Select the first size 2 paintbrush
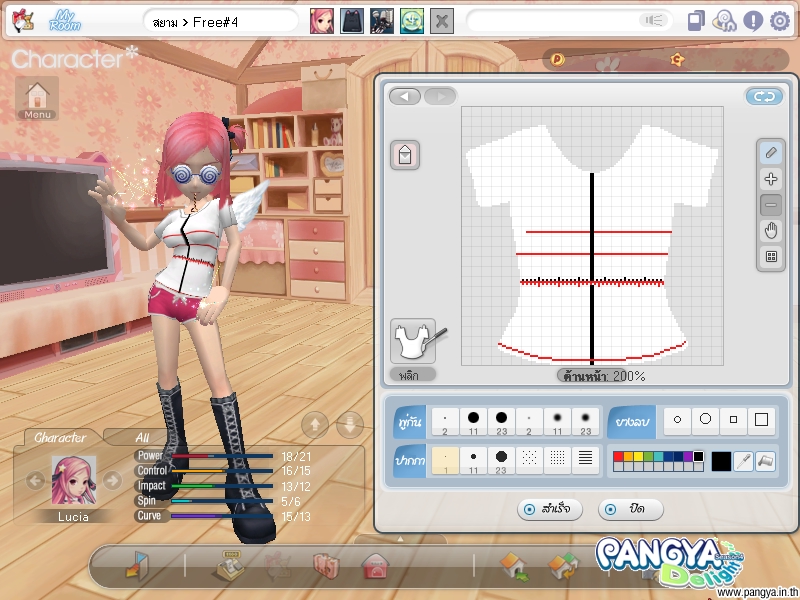Screen dimensions: 800x600 click(x=445, y=421)
